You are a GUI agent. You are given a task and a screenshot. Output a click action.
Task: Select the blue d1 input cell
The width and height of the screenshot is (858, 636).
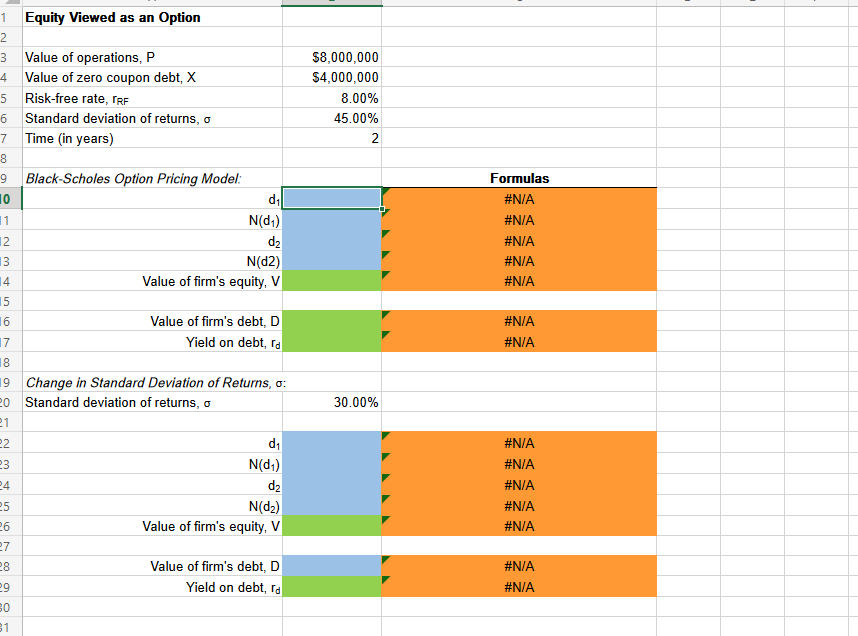coord(330,198)
